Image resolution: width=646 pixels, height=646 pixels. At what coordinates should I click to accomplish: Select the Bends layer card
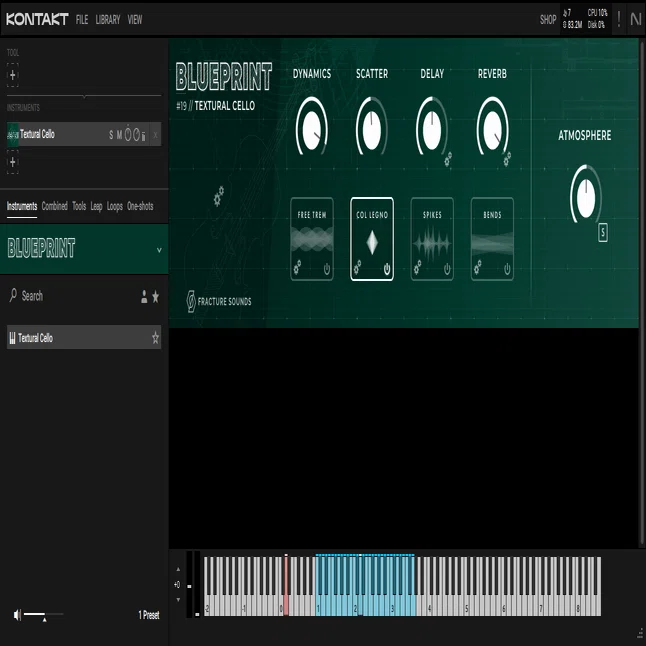click(x=492, y=237)
